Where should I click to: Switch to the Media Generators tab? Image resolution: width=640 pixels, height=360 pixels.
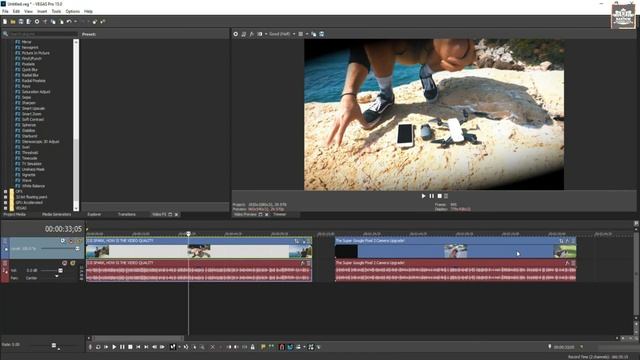tap(56, 214)
